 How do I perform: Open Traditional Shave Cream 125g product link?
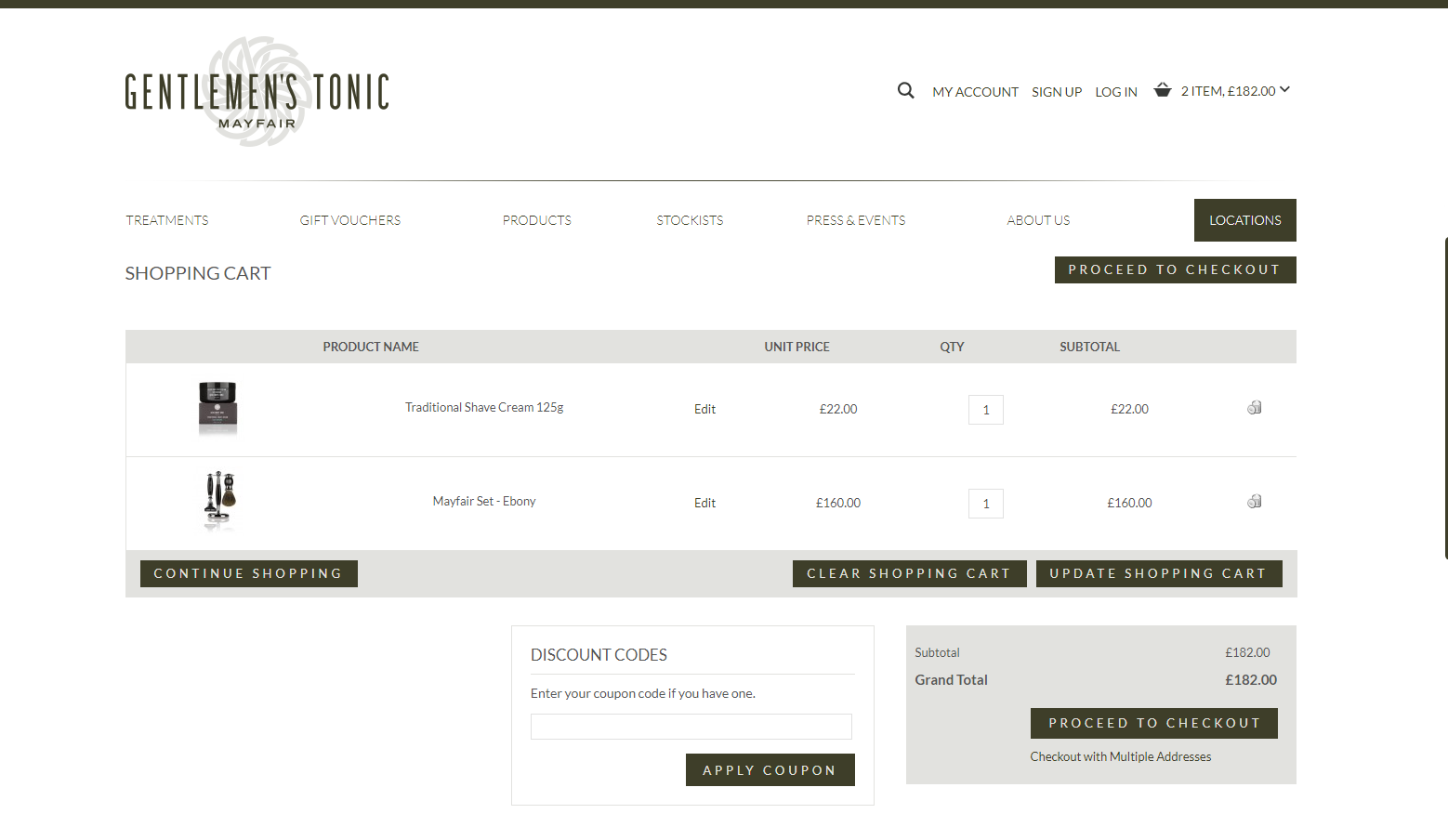click(484, 407)
